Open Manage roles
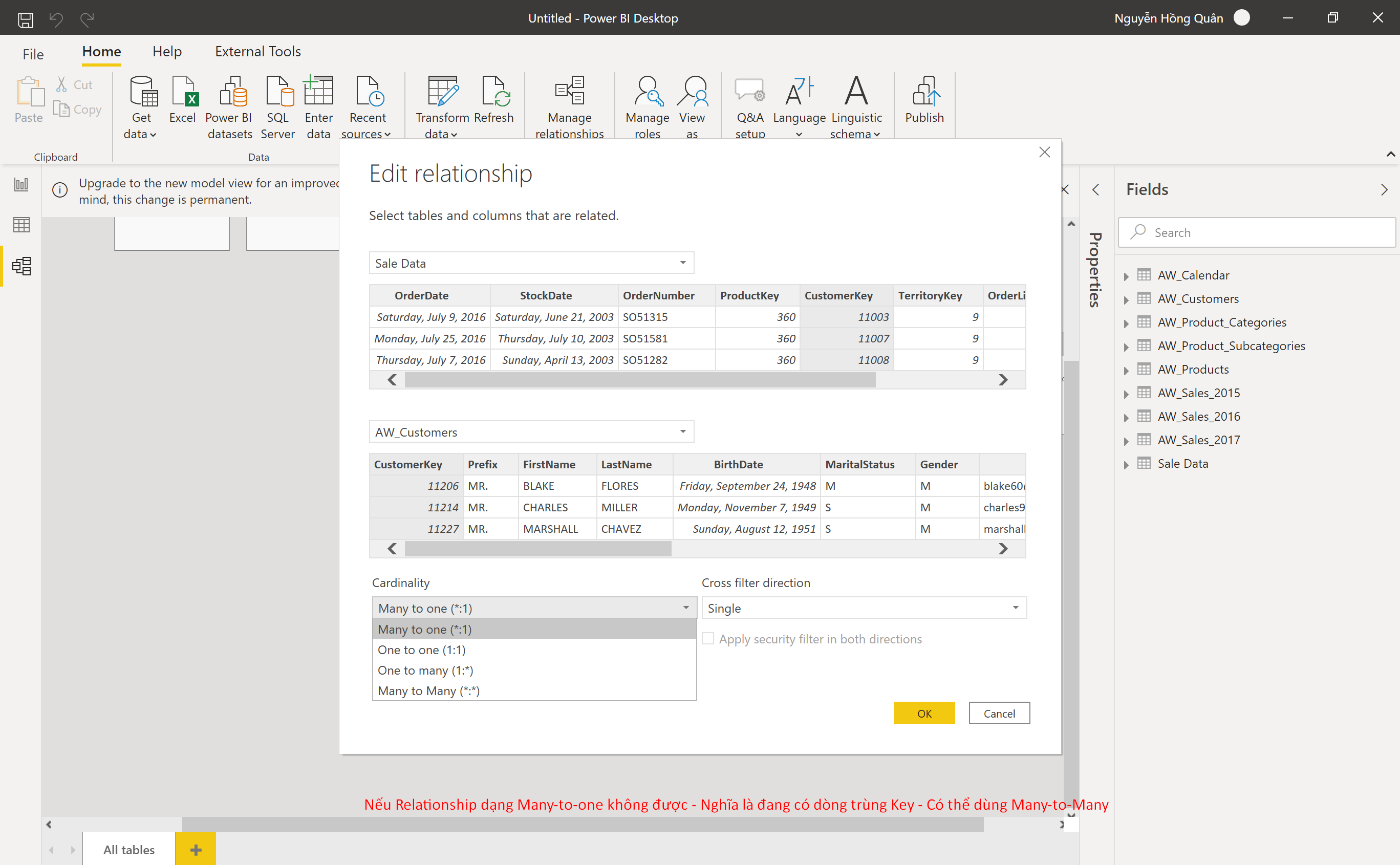1400x865 pixels. 647,107
